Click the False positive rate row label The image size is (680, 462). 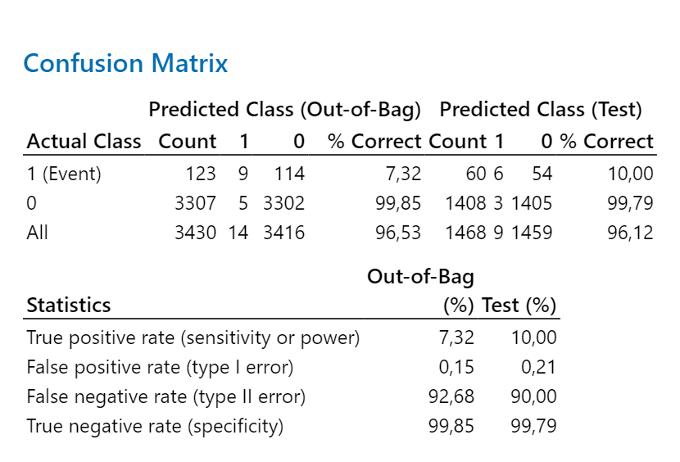tap(160, 367)
